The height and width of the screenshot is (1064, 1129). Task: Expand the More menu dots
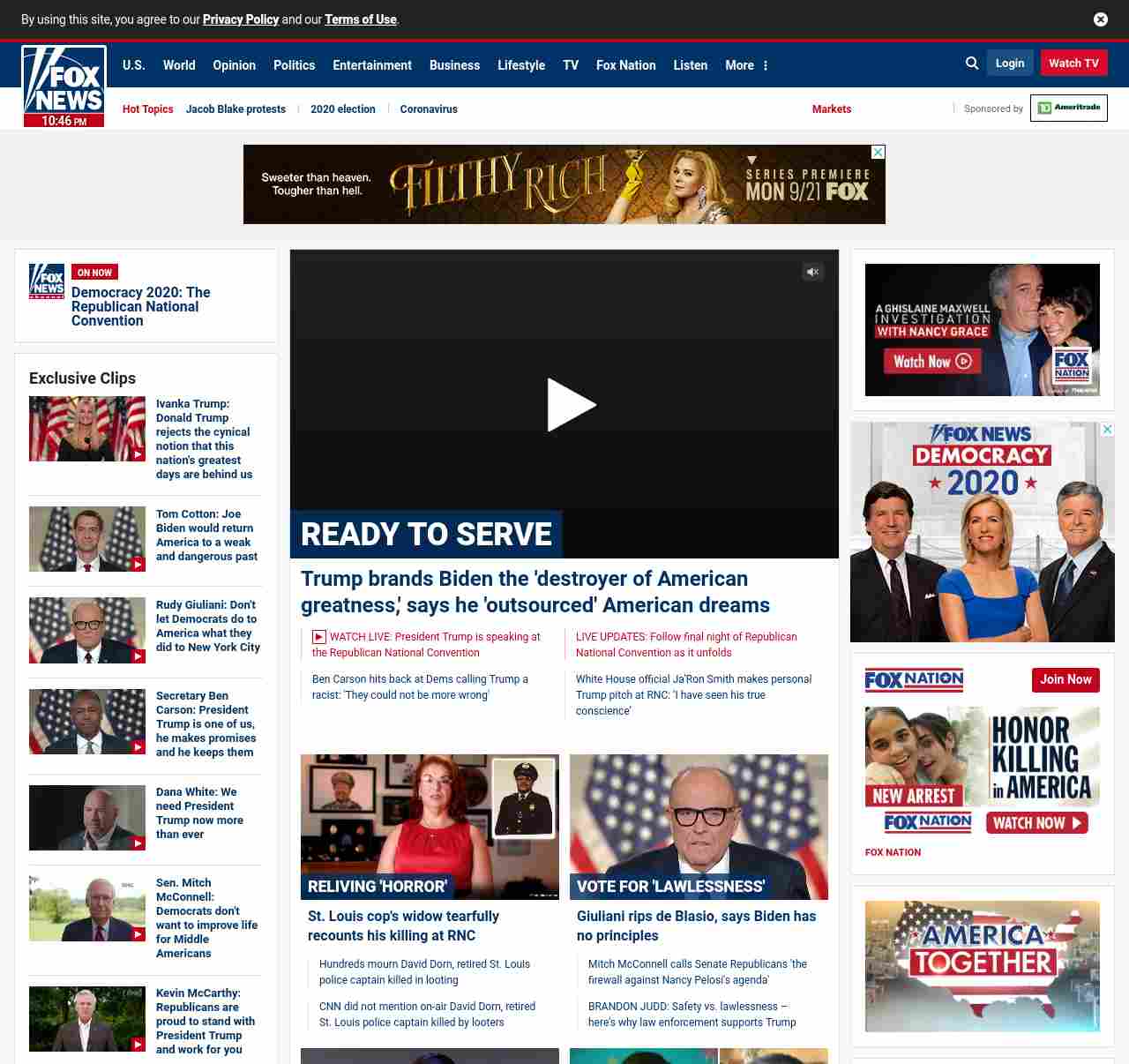click(x=765, y=65)
